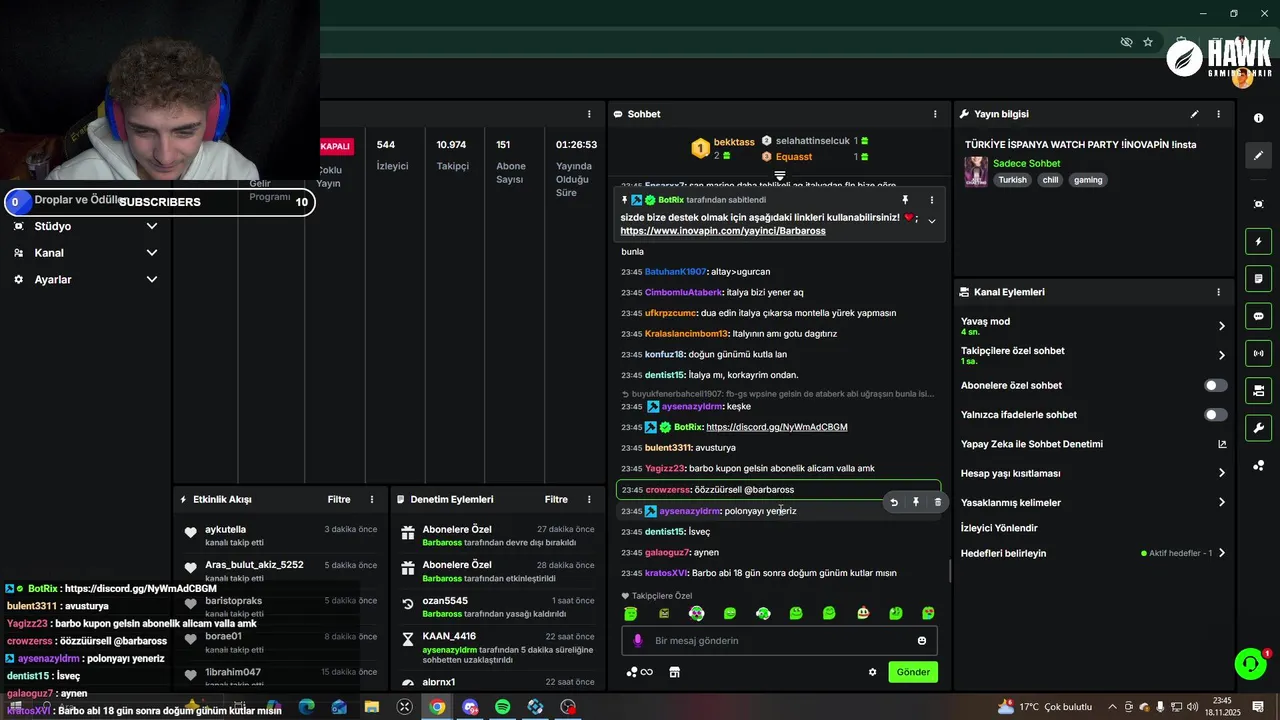Delete the highlighted chat message with trash icon
Viewport: 1280px width, 720px height.
pos(937,502)
